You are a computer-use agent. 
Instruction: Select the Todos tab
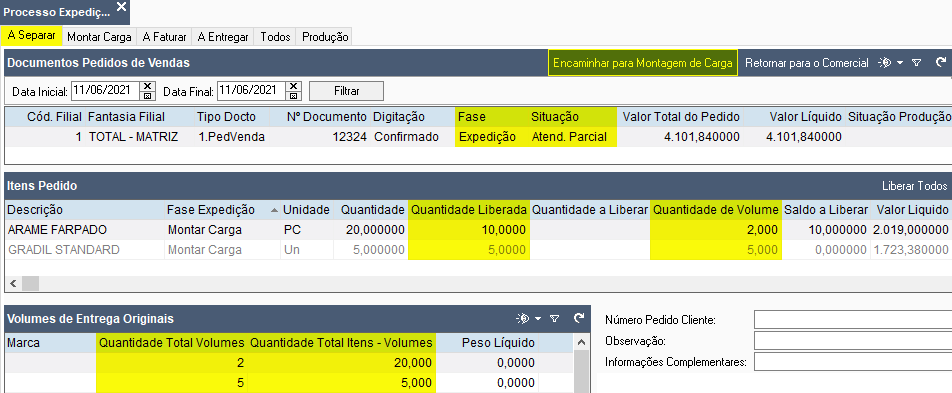275,36
